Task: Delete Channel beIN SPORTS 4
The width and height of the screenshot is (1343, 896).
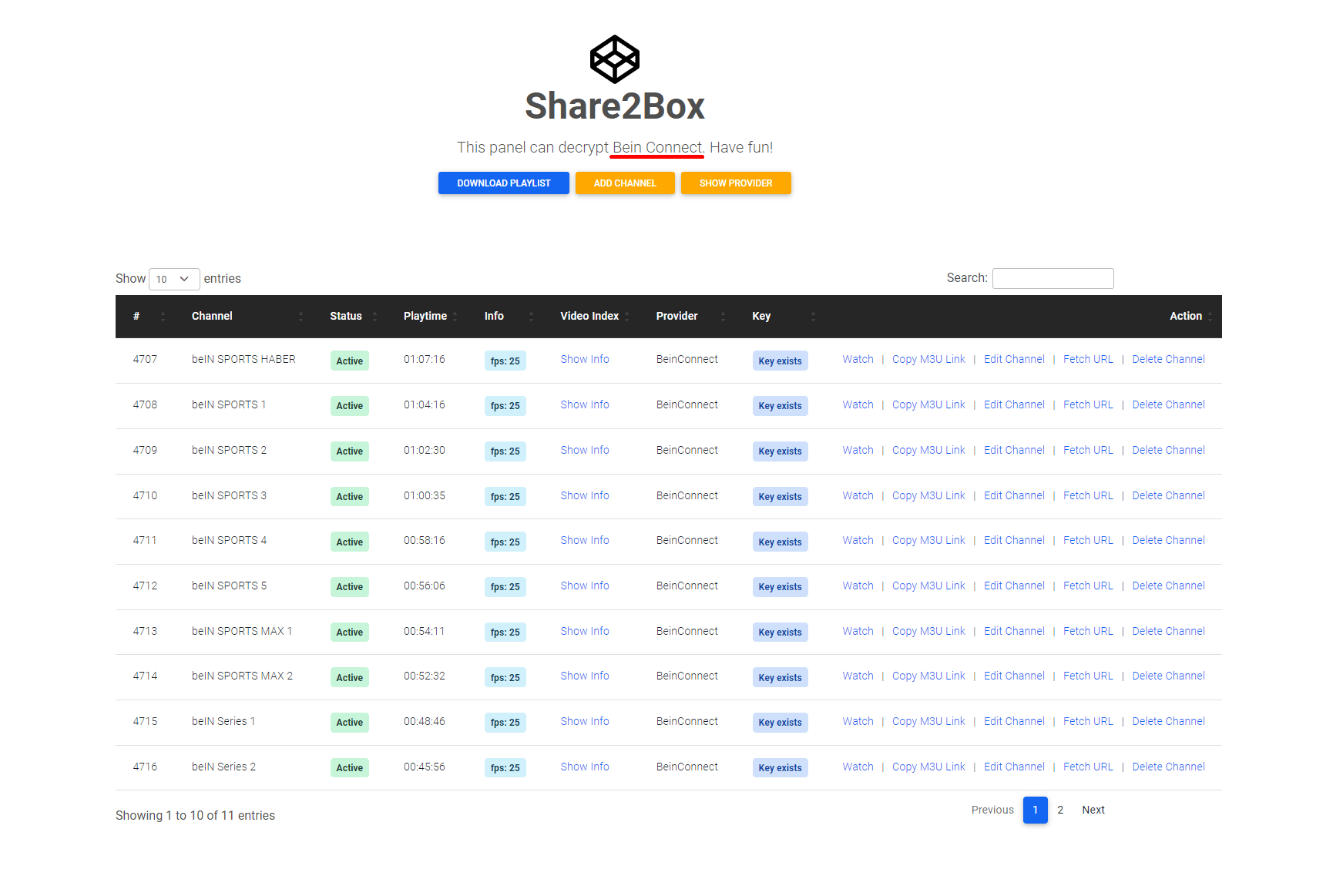Action: point(1168,540)
